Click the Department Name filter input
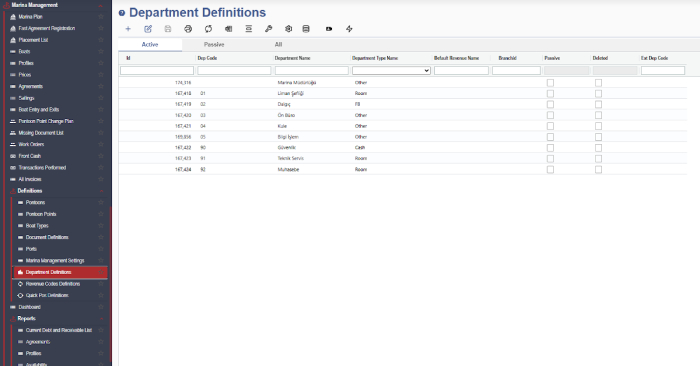The height and width of the screenshot is (366, 700). pyautogui.click(x=312, y=71)
